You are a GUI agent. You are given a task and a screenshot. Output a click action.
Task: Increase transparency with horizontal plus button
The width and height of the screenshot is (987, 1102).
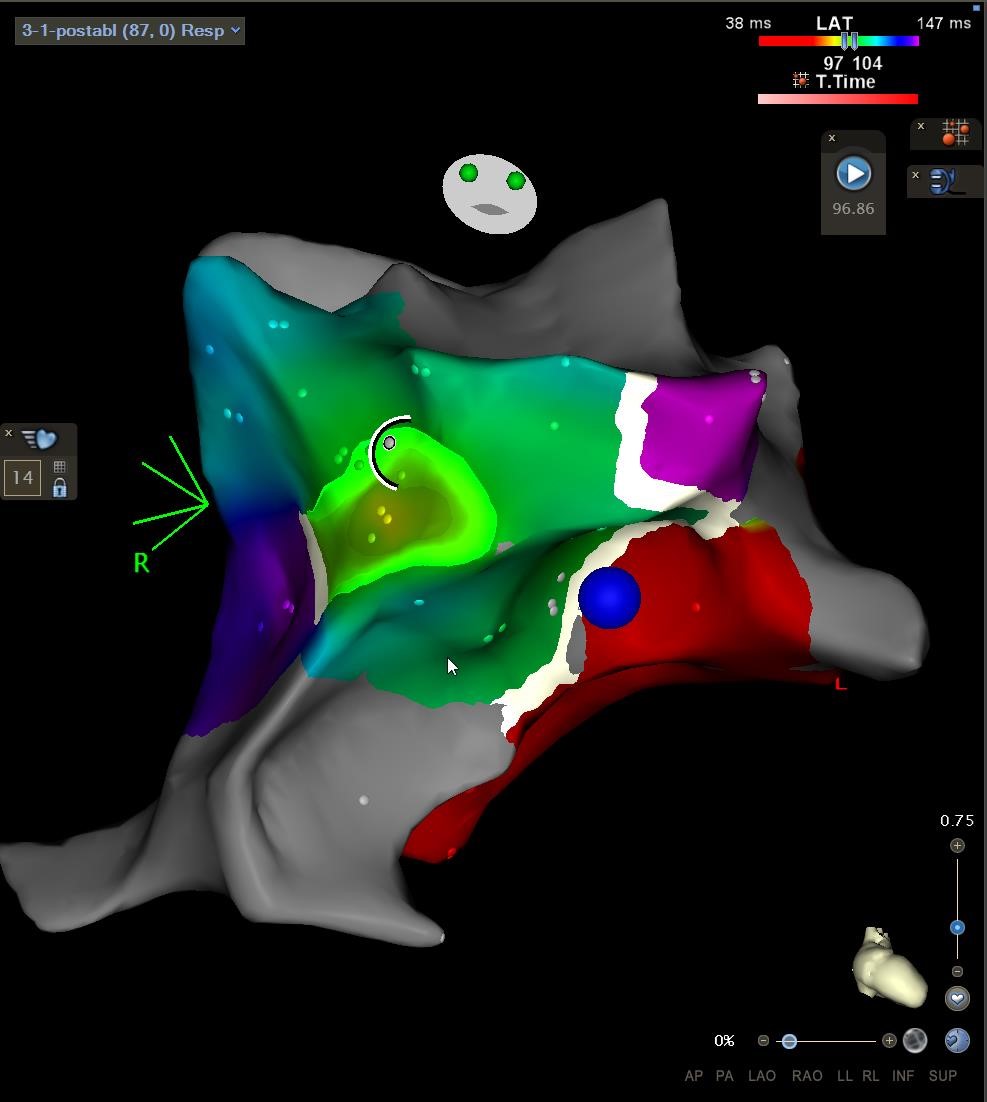coord(889,1040)
